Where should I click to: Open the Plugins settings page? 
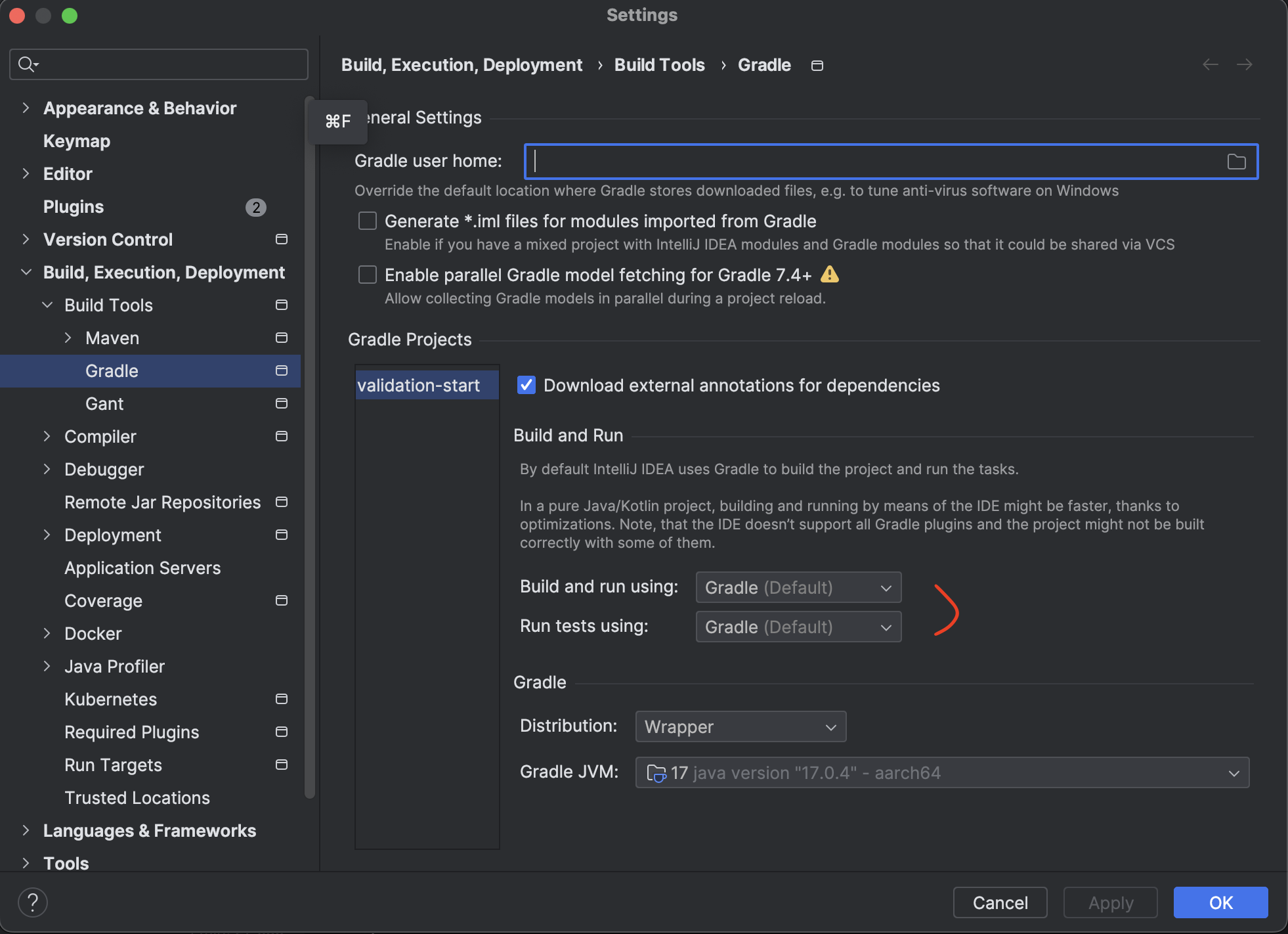point(74,207)
